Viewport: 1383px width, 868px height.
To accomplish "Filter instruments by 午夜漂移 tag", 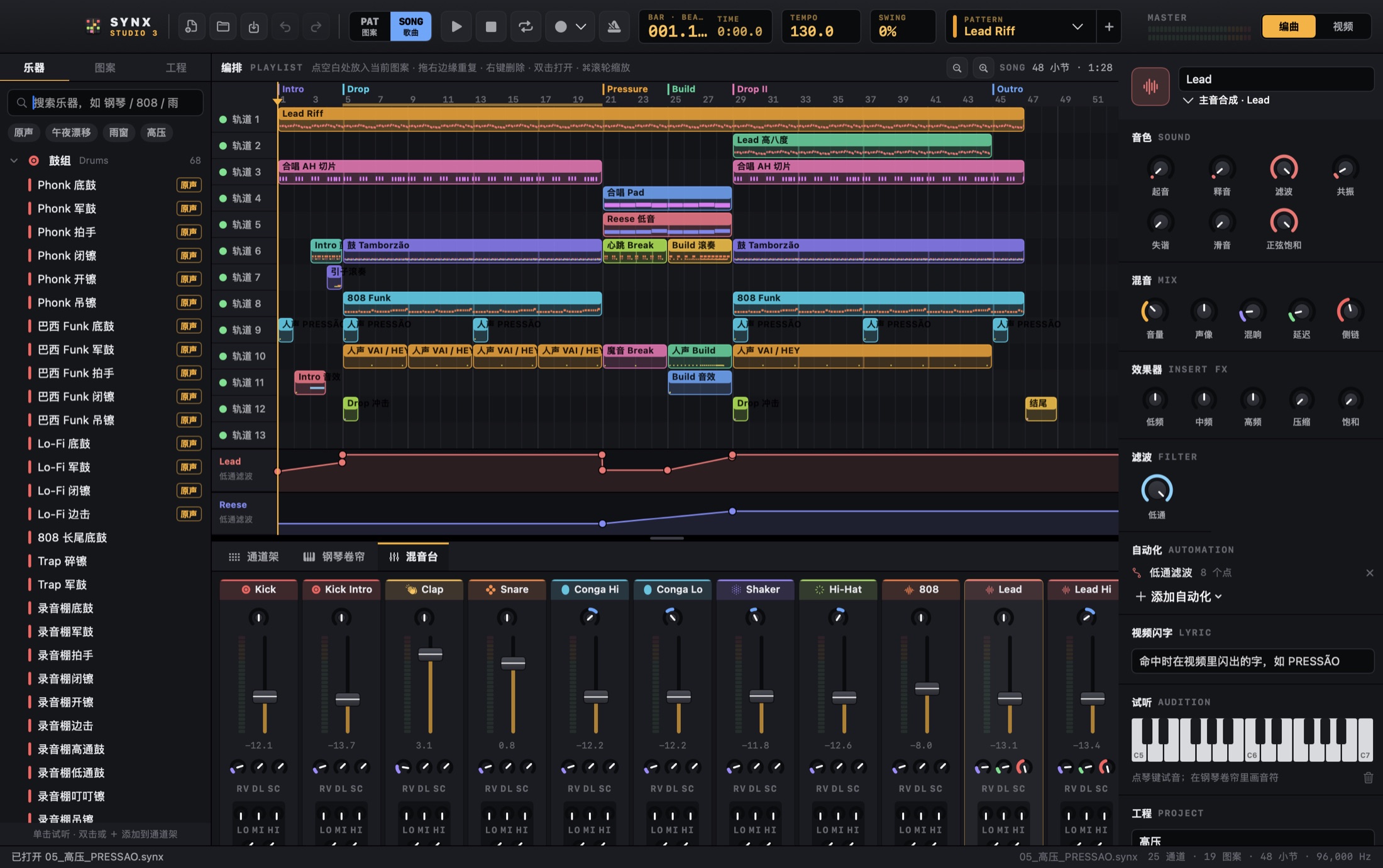I will tap(71, 133).
